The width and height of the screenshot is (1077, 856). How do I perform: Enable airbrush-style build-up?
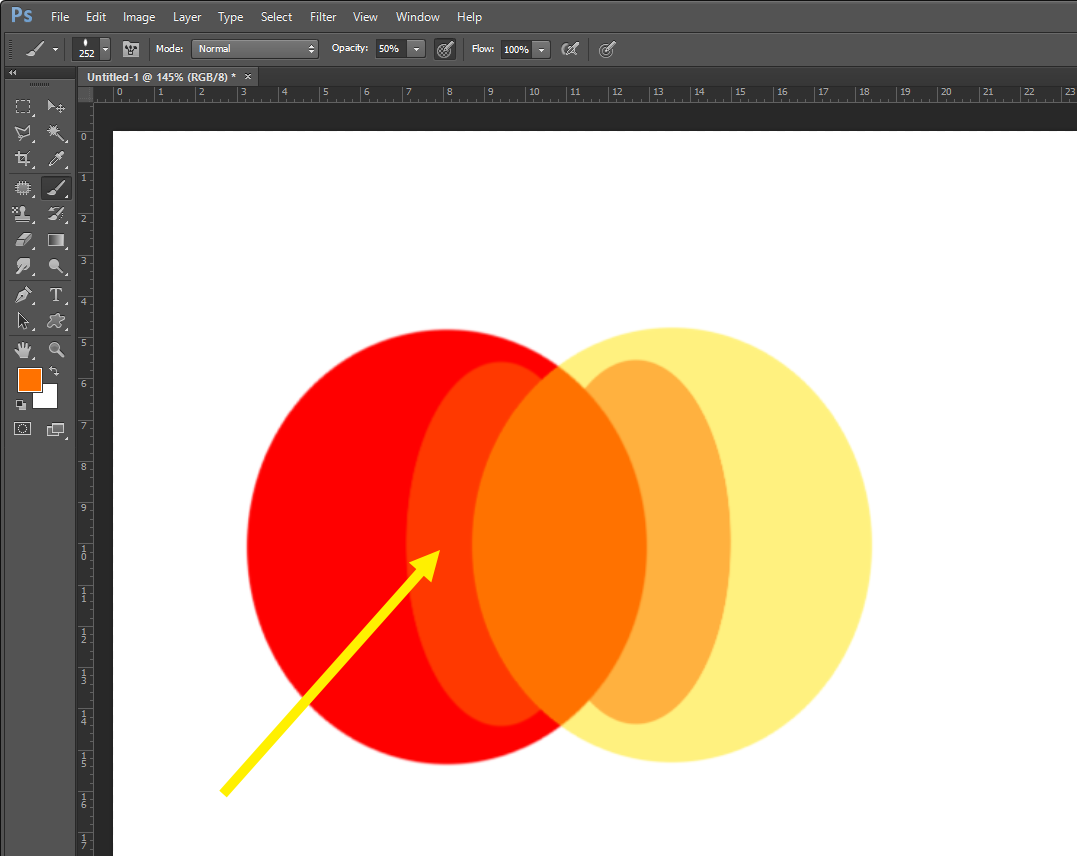(x=570, y=49)
